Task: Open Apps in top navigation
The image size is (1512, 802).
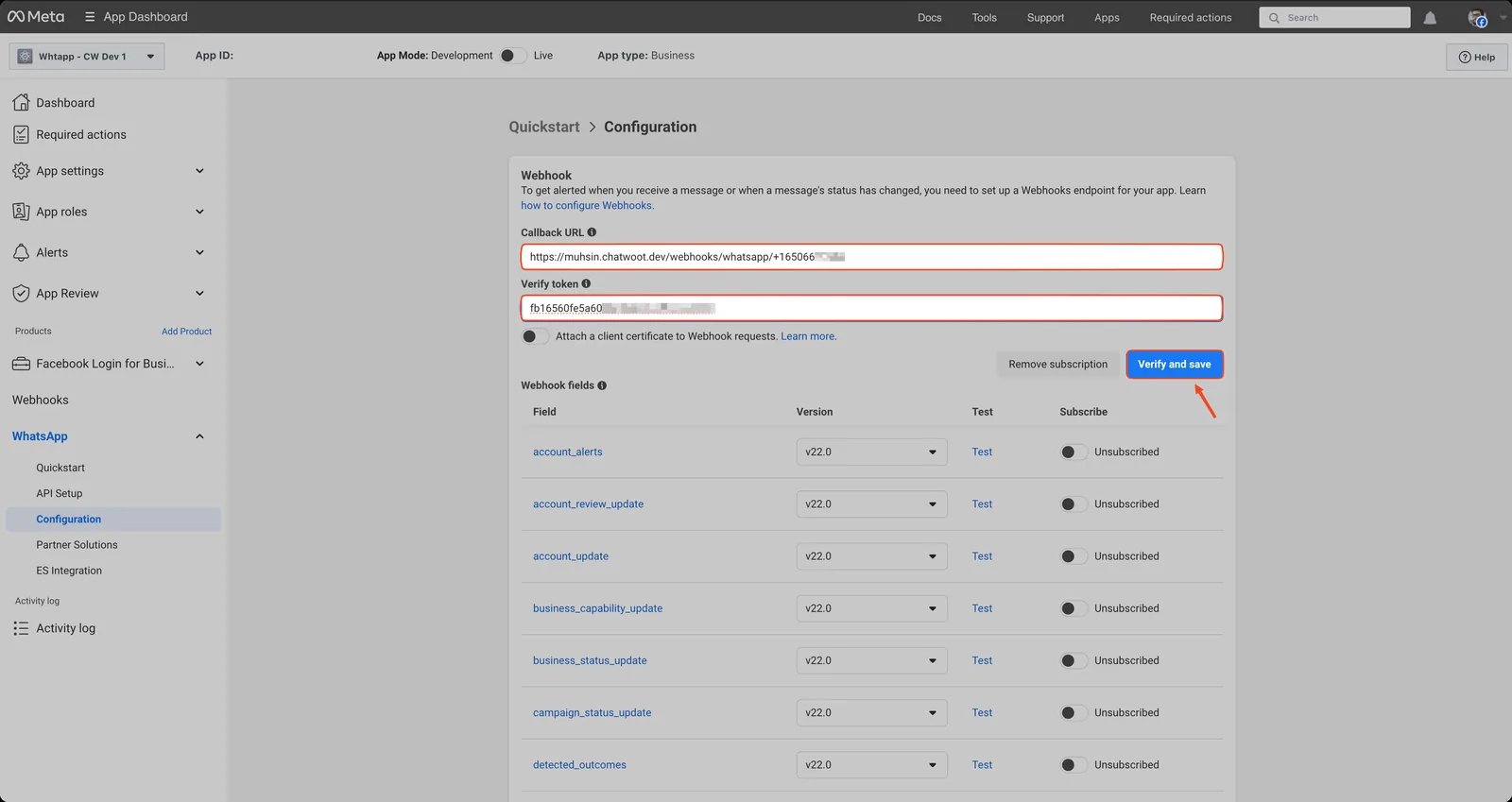Action: tap(1107, 18)
